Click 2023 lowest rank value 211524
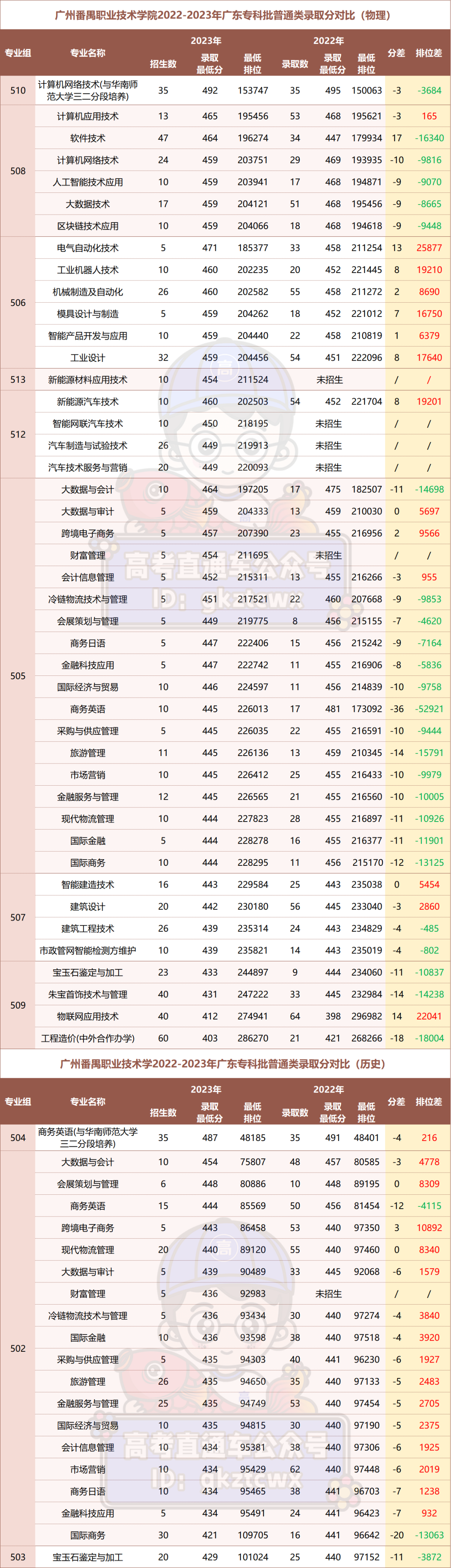The height and width of the screenshot is (1568, 451). [253, 380]
